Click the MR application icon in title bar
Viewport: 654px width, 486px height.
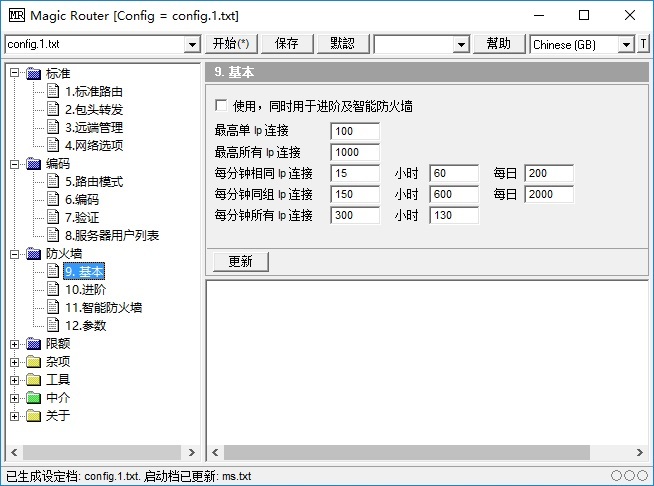[x=16, y=16]
